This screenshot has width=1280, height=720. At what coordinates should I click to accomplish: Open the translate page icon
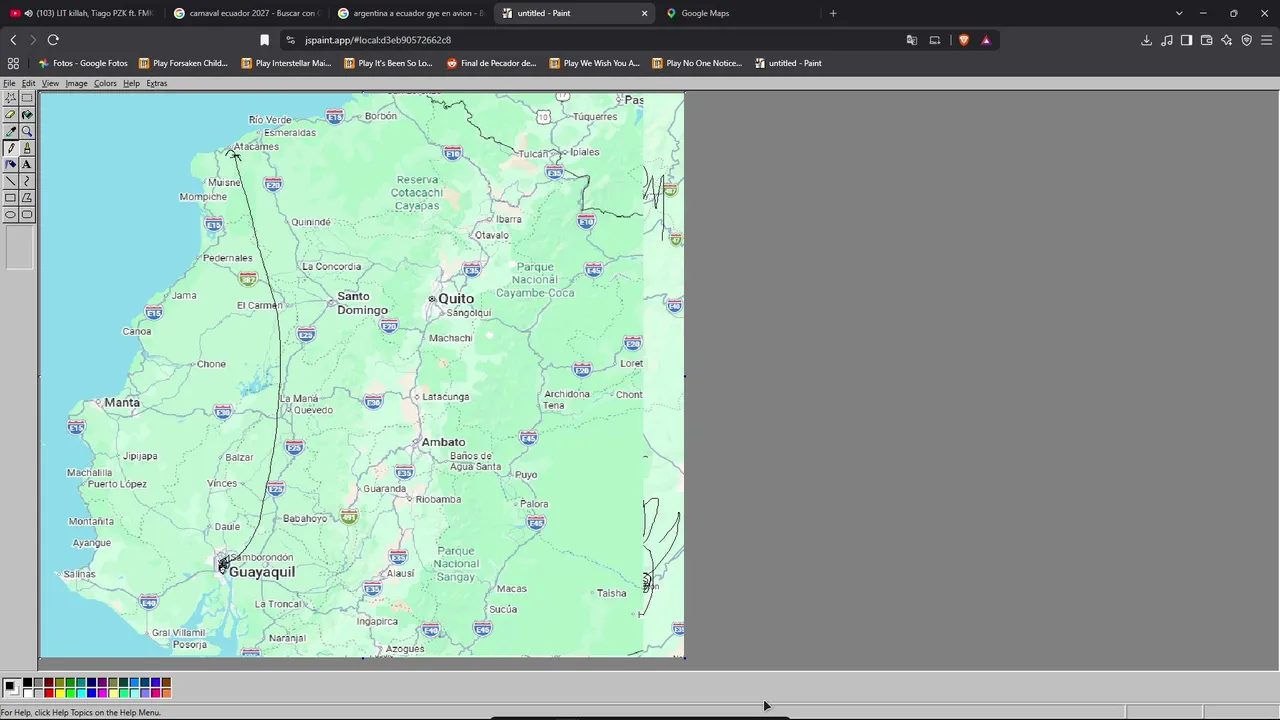(x=911, y=40)
